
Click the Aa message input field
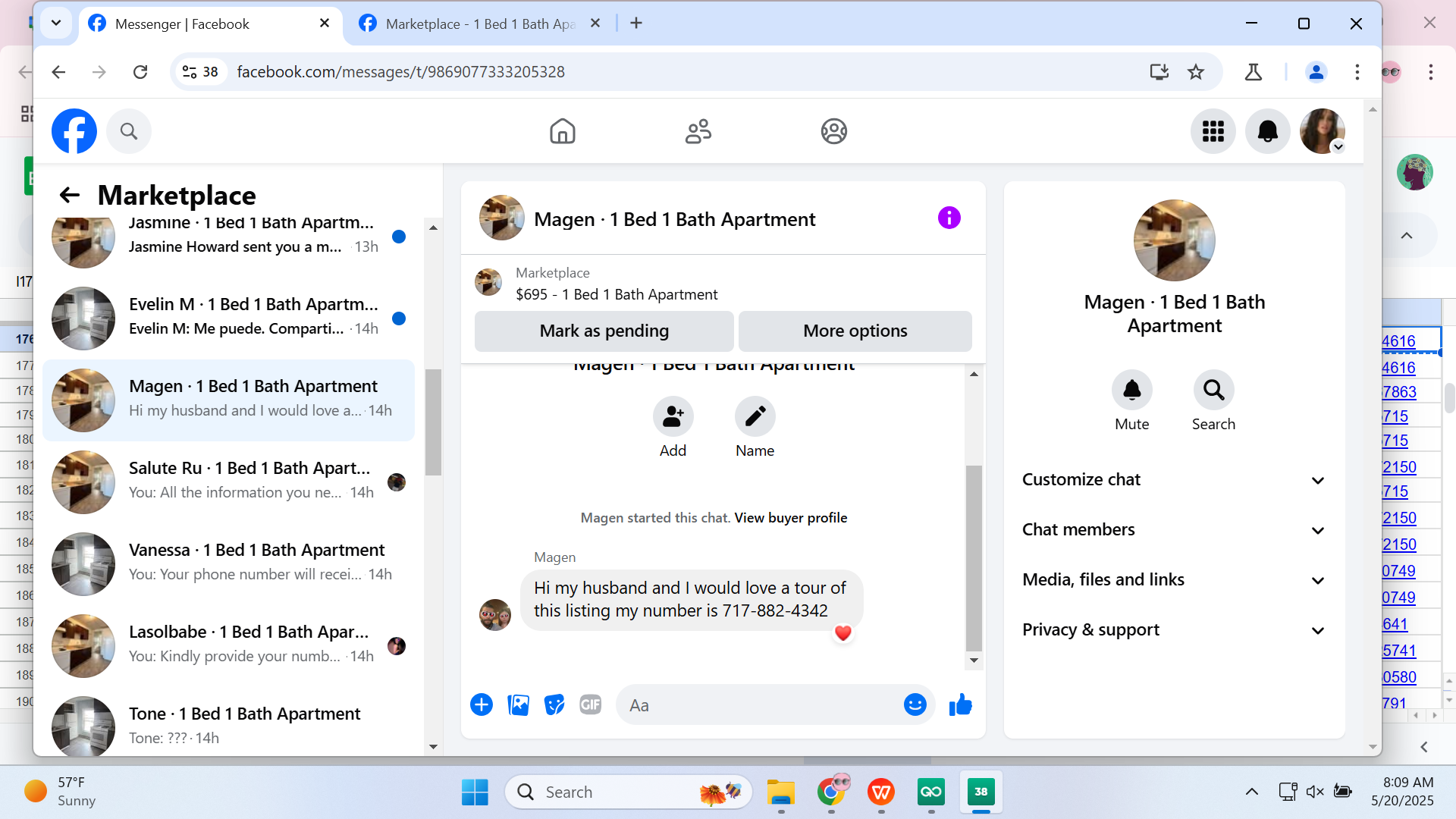tap(758, 705)
